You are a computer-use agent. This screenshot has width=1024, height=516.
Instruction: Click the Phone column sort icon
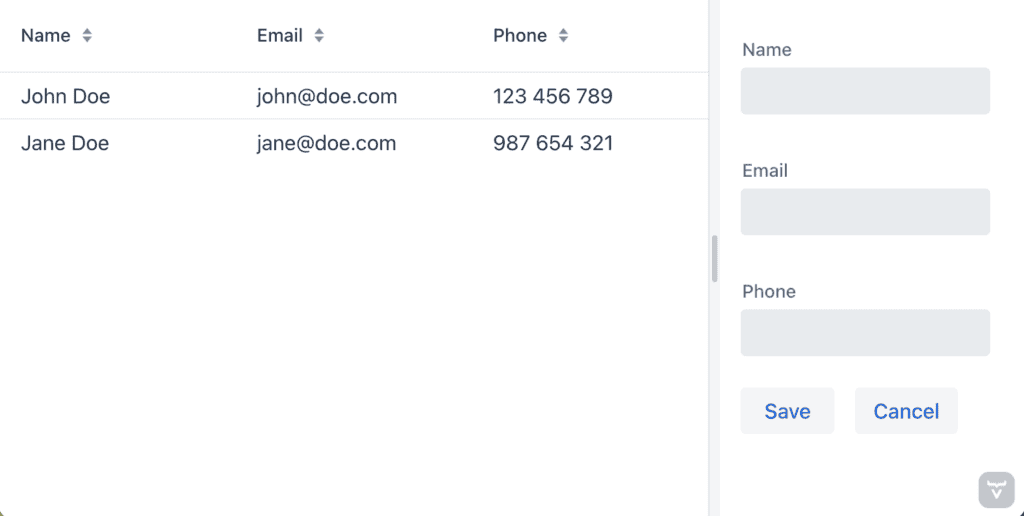point(563,36)
